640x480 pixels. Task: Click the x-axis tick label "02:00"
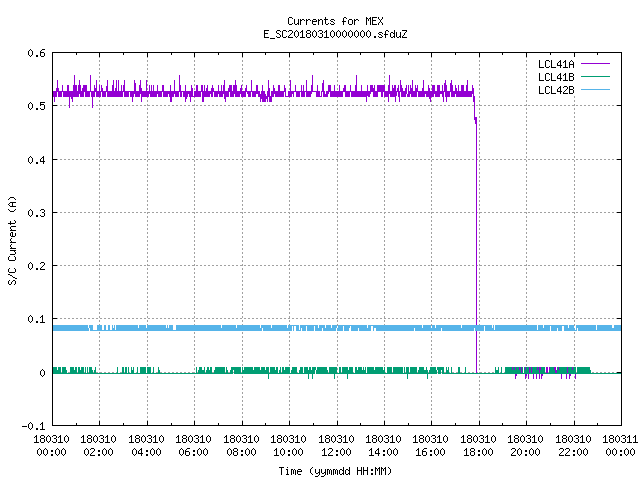pos(98,452)
